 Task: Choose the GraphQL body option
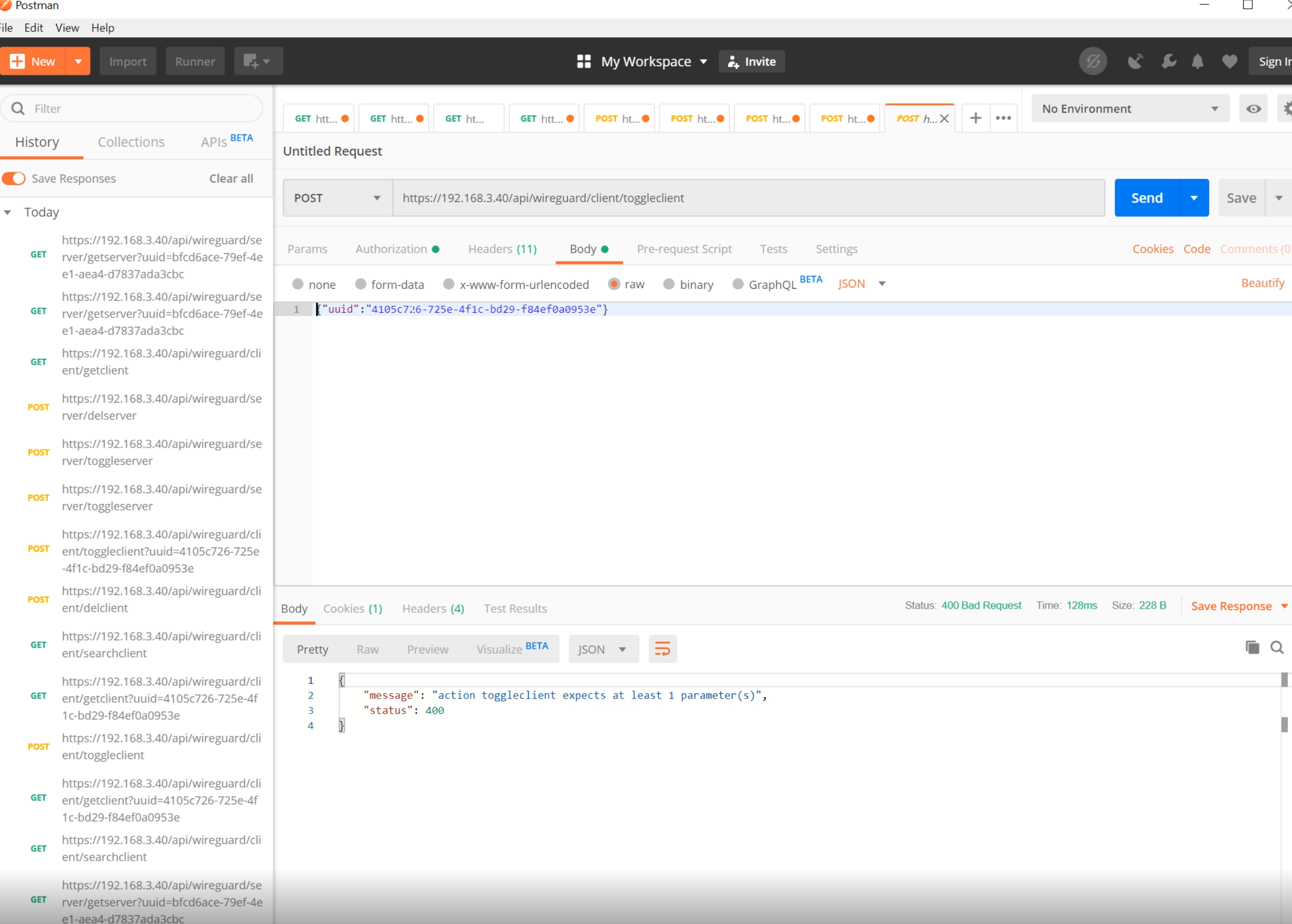pyautogui.click(x=738, y=284)
